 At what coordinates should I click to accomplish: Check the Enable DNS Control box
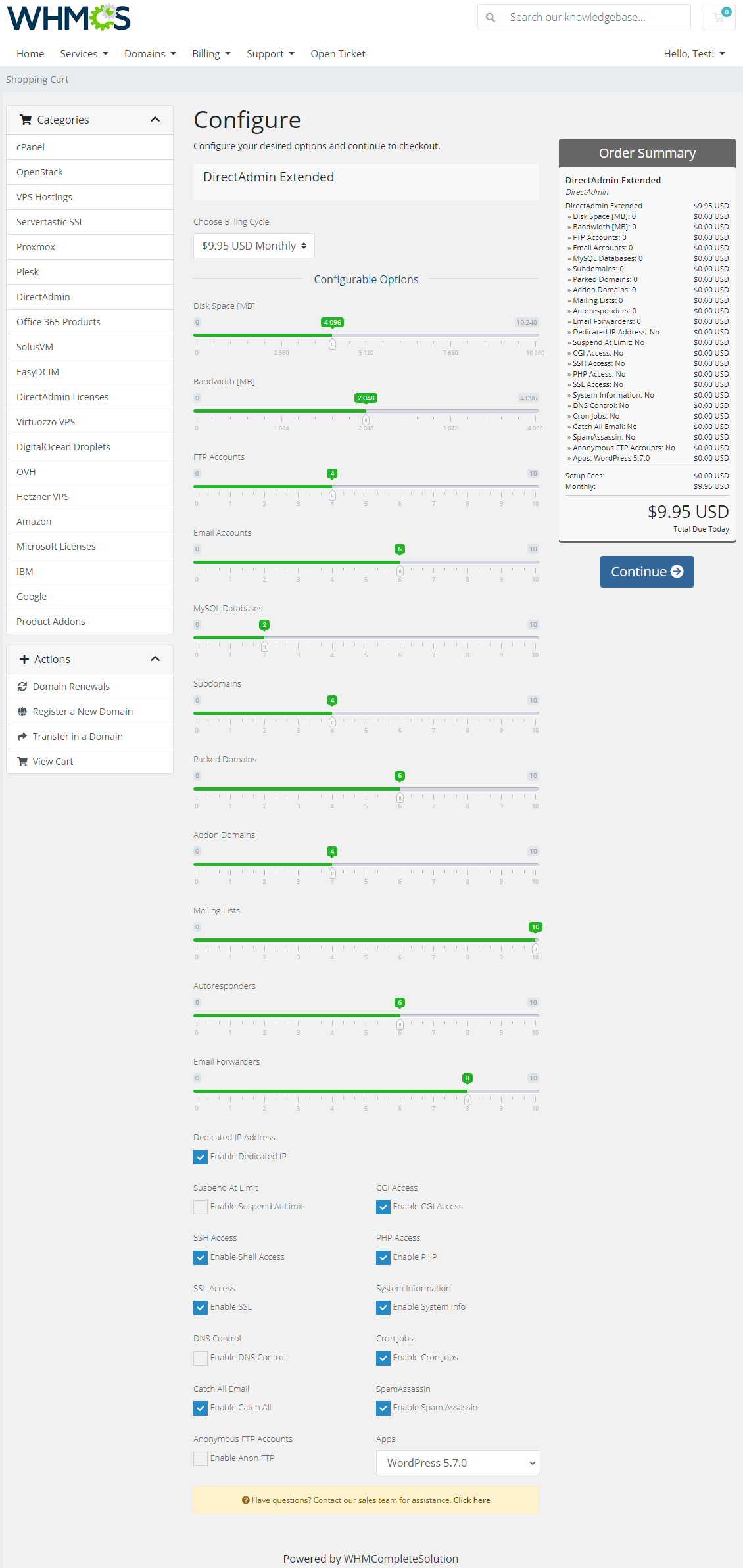201,1358
